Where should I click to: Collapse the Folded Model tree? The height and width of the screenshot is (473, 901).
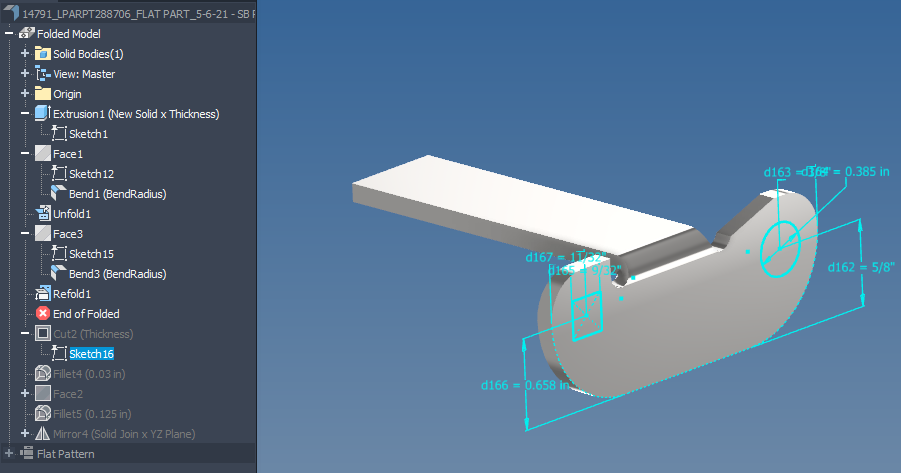click(x=9, y=33)
